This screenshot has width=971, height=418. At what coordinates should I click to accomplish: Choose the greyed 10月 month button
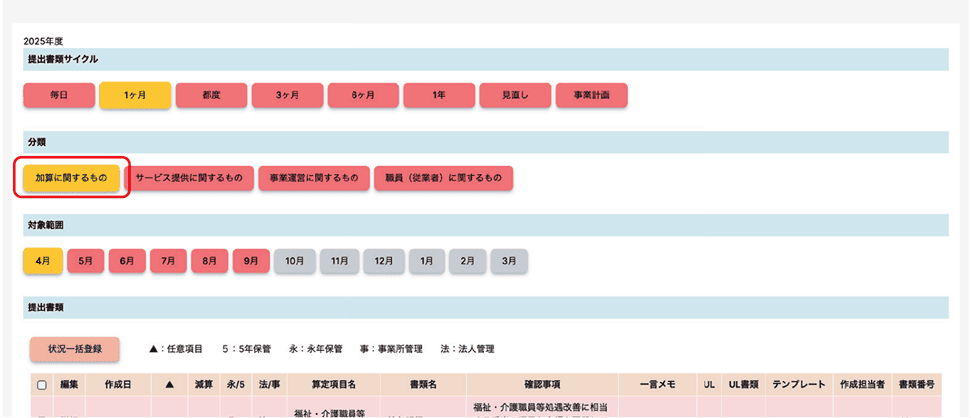pyautogui.click(x=295, y=261)
